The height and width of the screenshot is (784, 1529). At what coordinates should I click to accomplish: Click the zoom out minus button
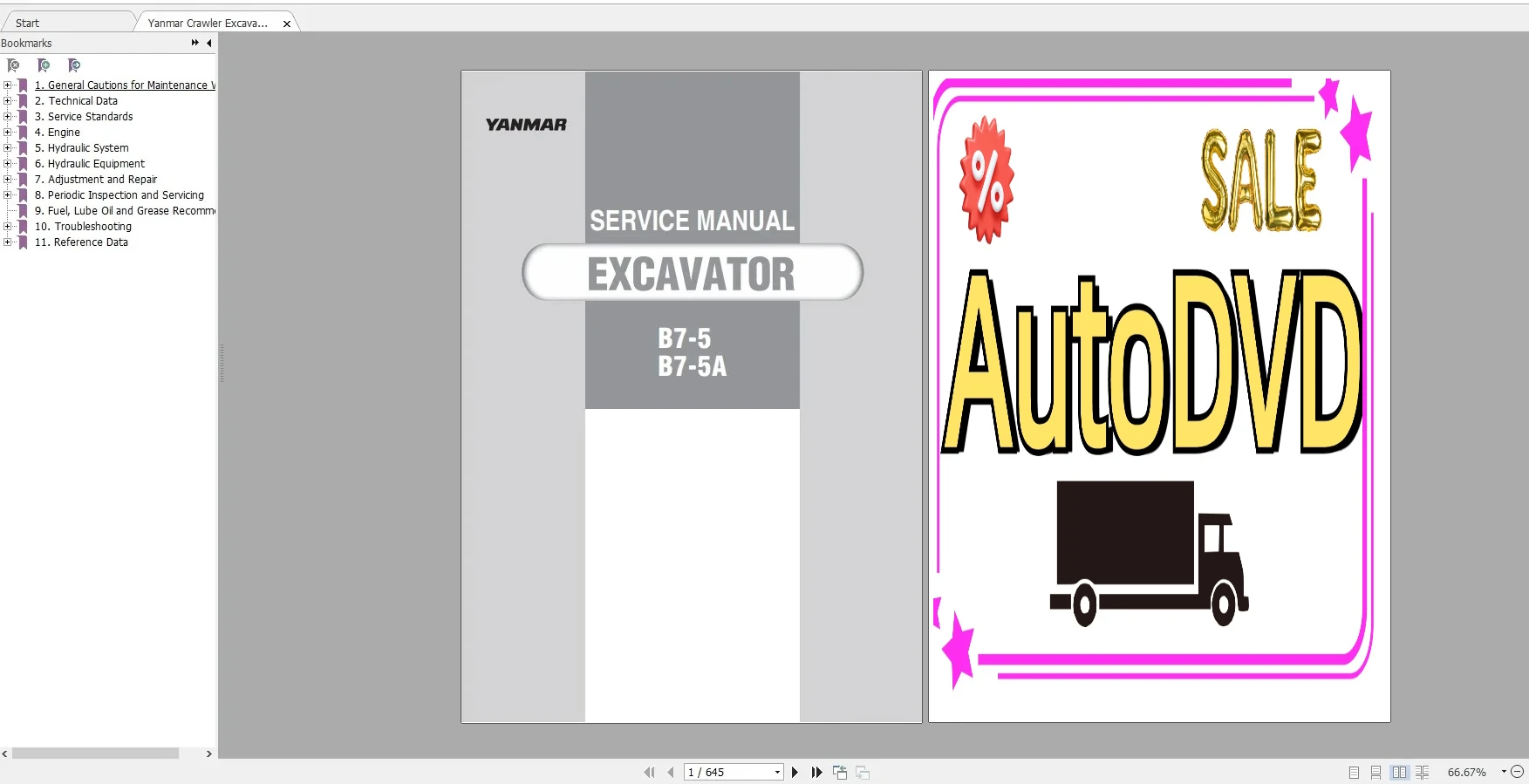point(1517,772)
